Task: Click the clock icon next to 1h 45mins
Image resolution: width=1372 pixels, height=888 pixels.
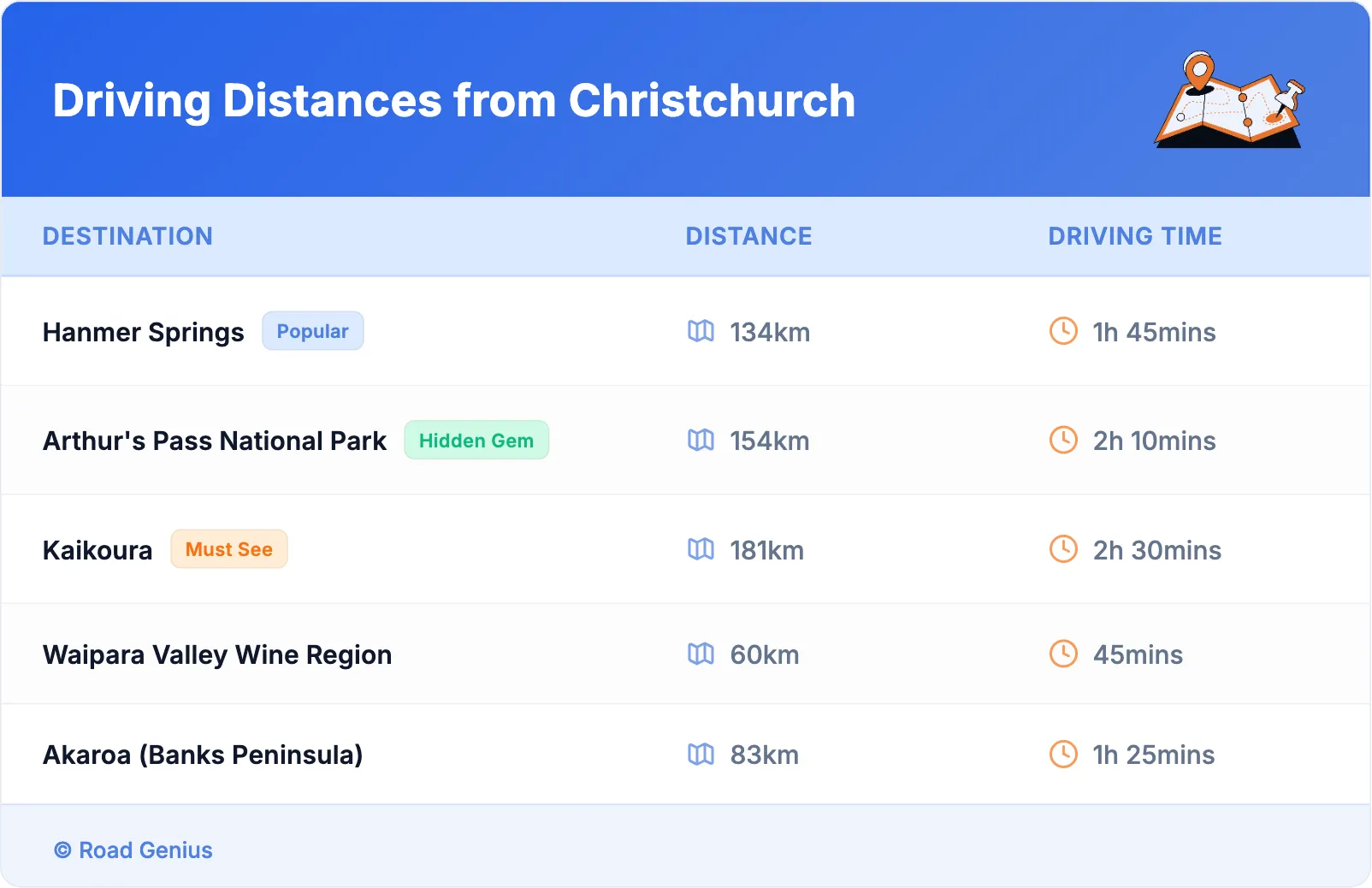Action: tap(1063, 331)
